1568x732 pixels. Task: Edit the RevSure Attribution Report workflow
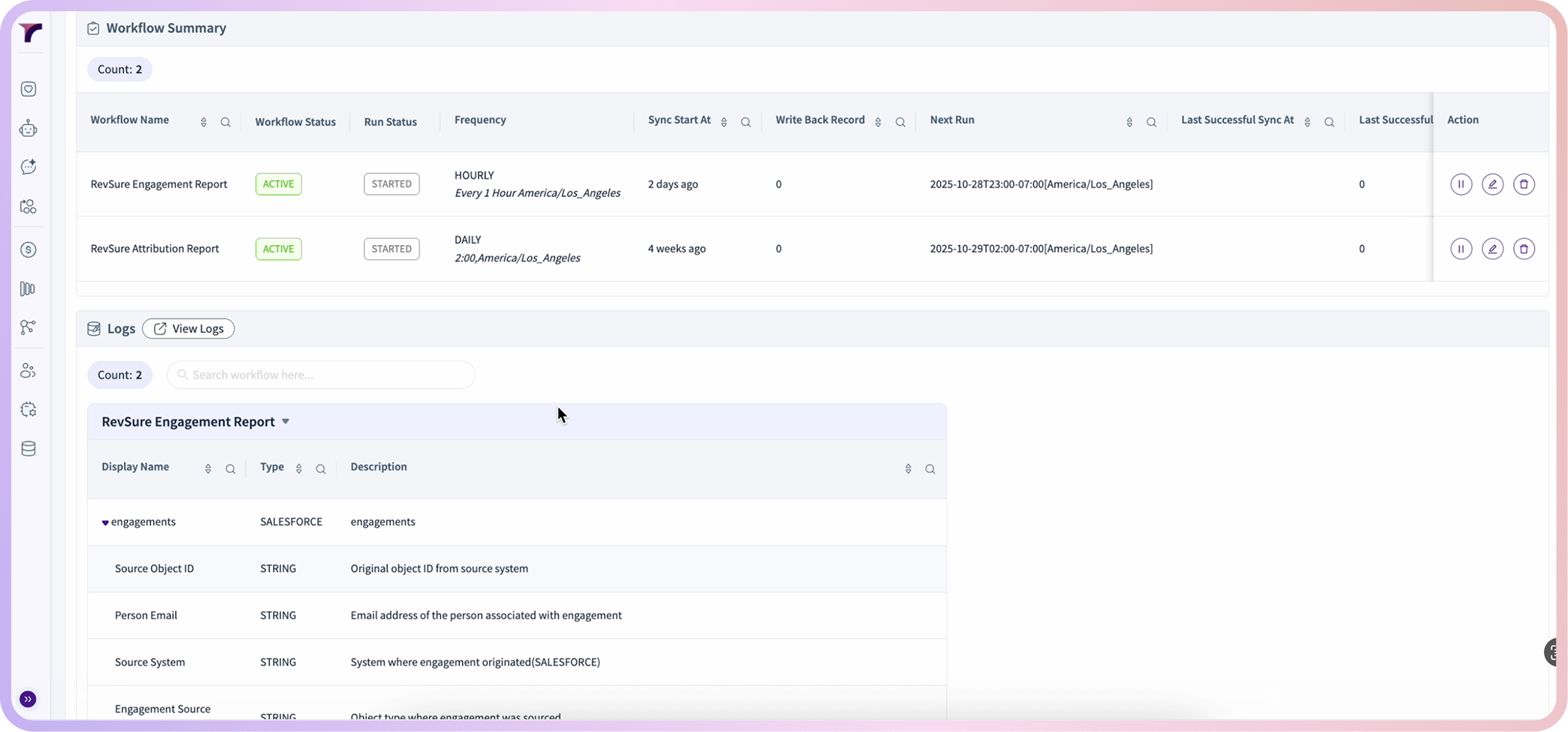coord(1492,249)
